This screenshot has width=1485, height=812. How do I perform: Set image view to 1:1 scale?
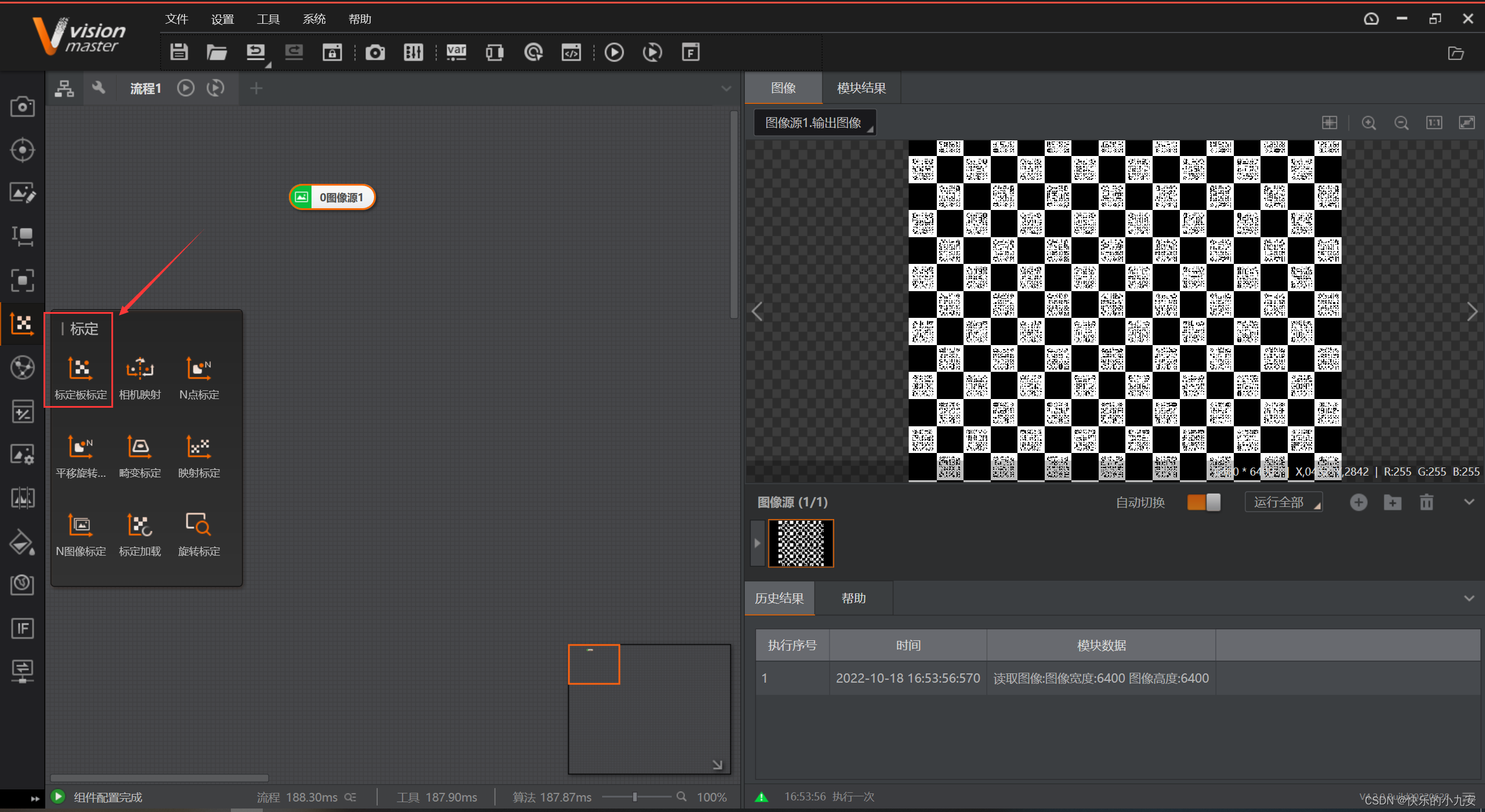[x=1434, y=123]
